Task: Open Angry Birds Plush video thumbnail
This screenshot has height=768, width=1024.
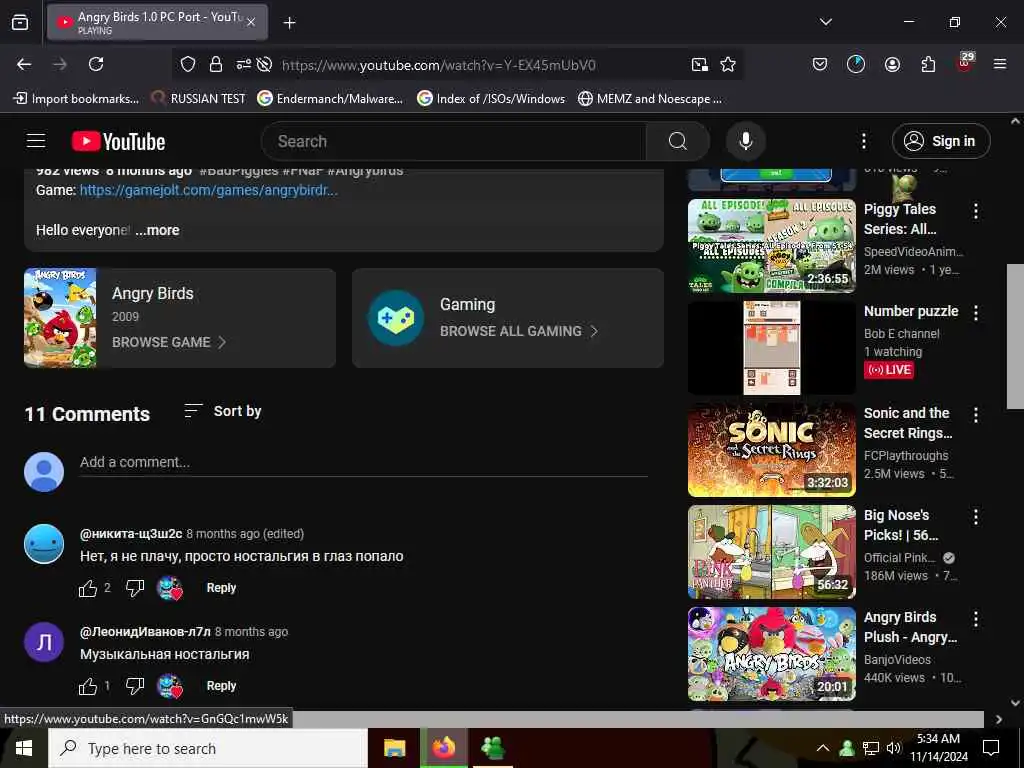Action: coord(771,654)
